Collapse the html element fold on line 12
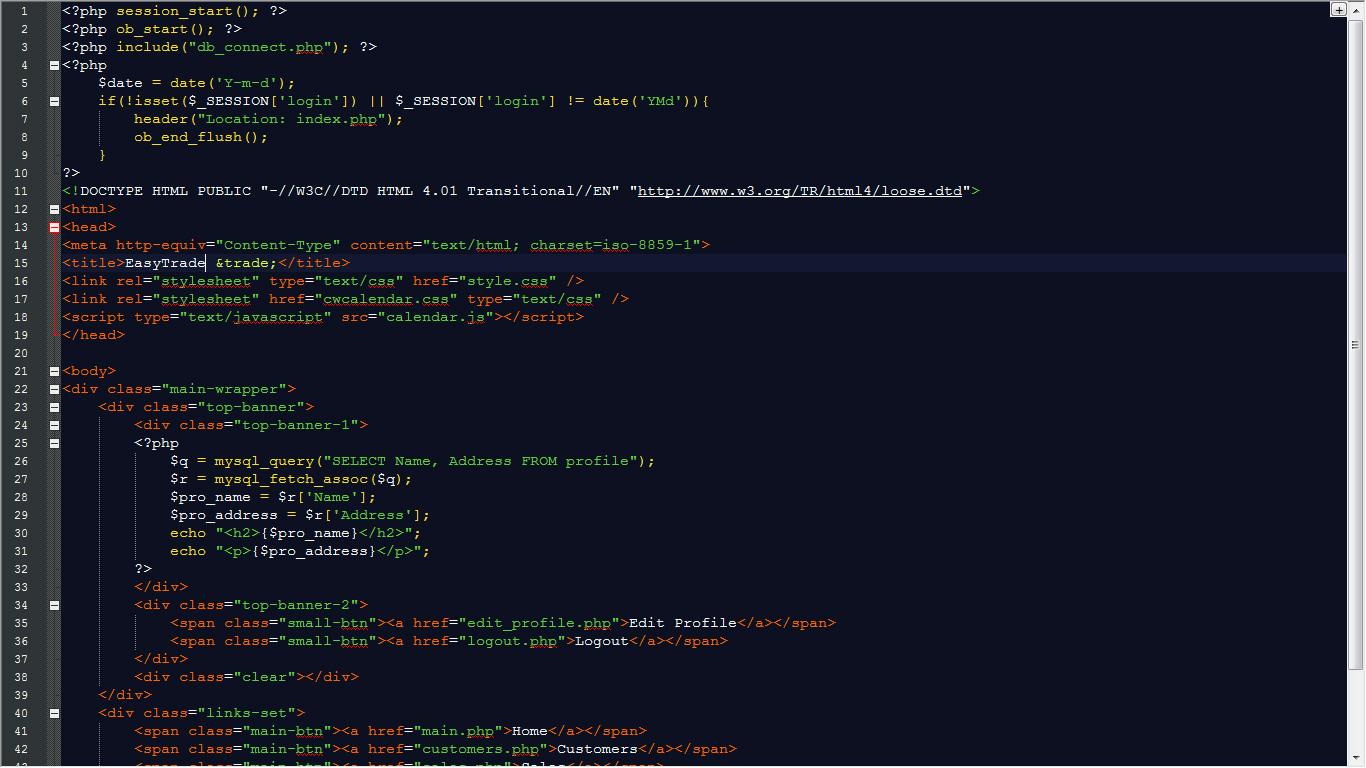Viewport: 1366px width, 768px height. pyautogui.click(x=54, y=209)
